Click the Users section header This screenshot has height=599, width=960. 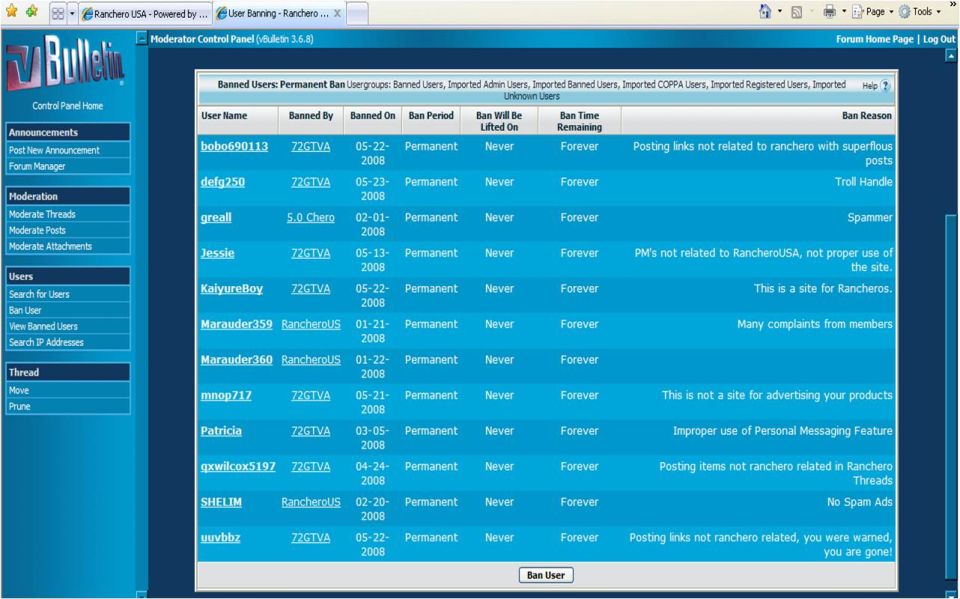(68, 277)
